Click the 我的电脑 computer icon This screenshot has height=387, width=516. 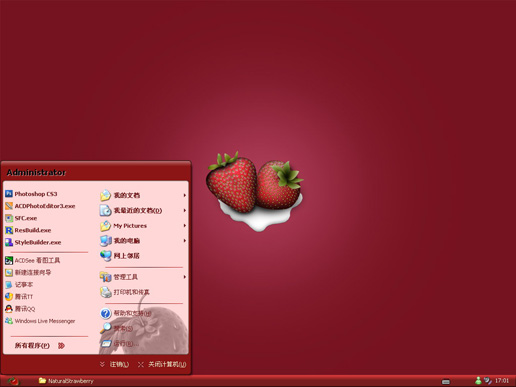click(105, 241)
